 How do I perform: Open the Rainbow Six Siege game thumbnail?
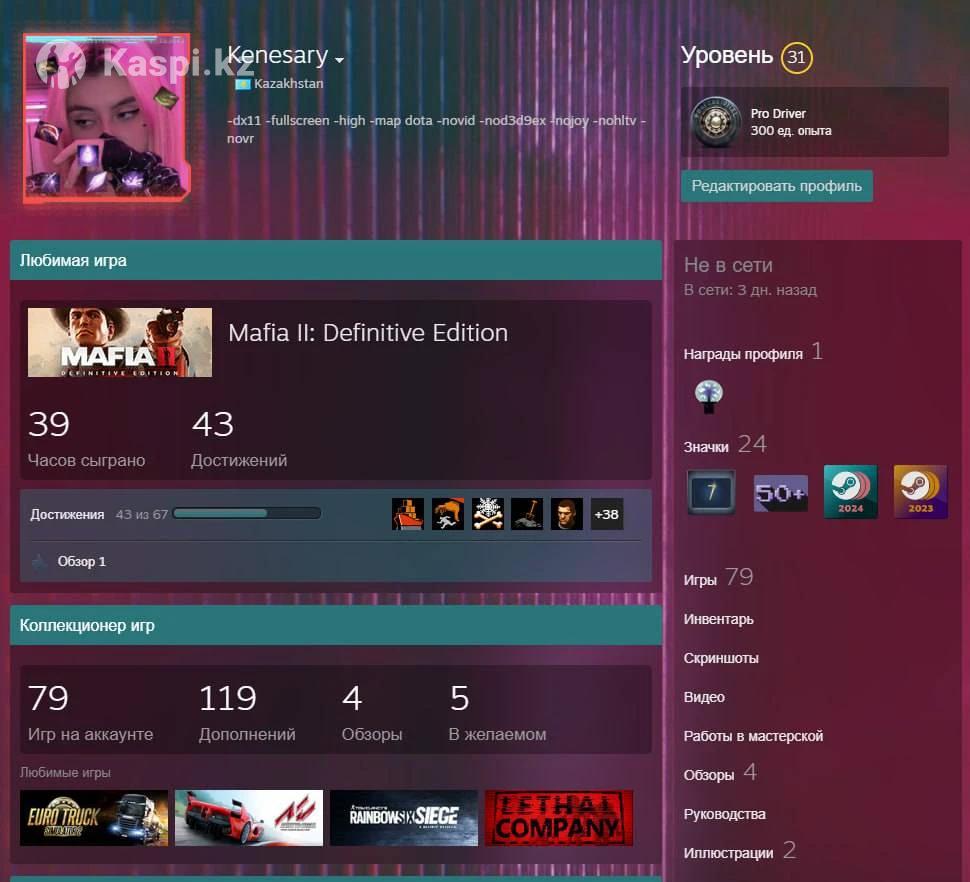(x=404, y=818)
